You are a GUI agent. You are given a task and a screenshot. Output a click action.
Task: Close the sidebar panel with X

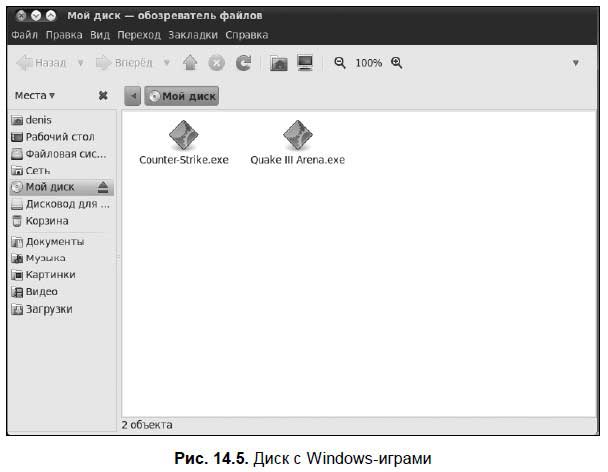coord(102,96)
